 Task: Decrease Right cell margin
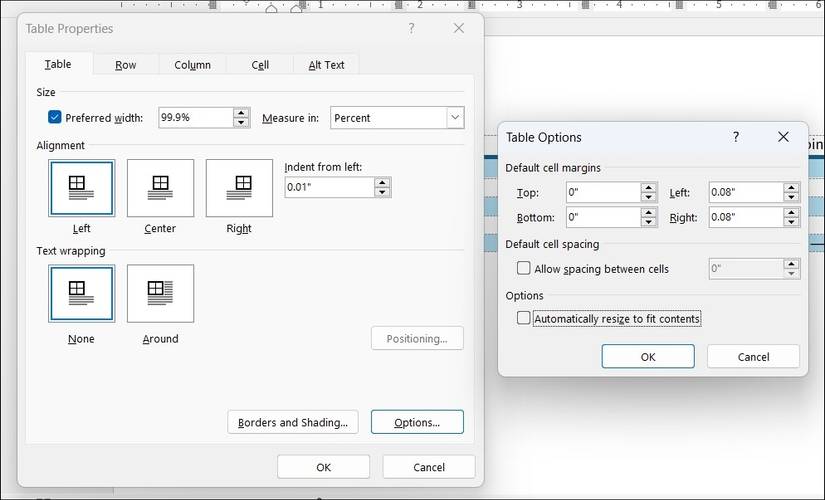pos(791,222)
